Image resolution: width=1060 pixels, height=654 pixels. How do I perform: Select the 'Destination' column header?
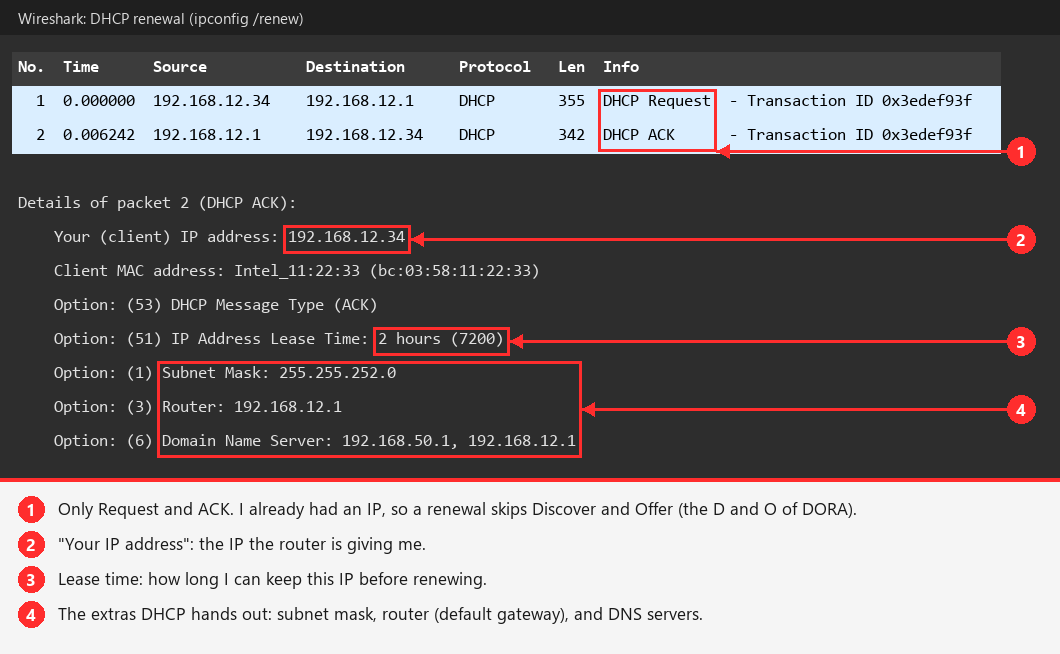[x=355, y=67]
